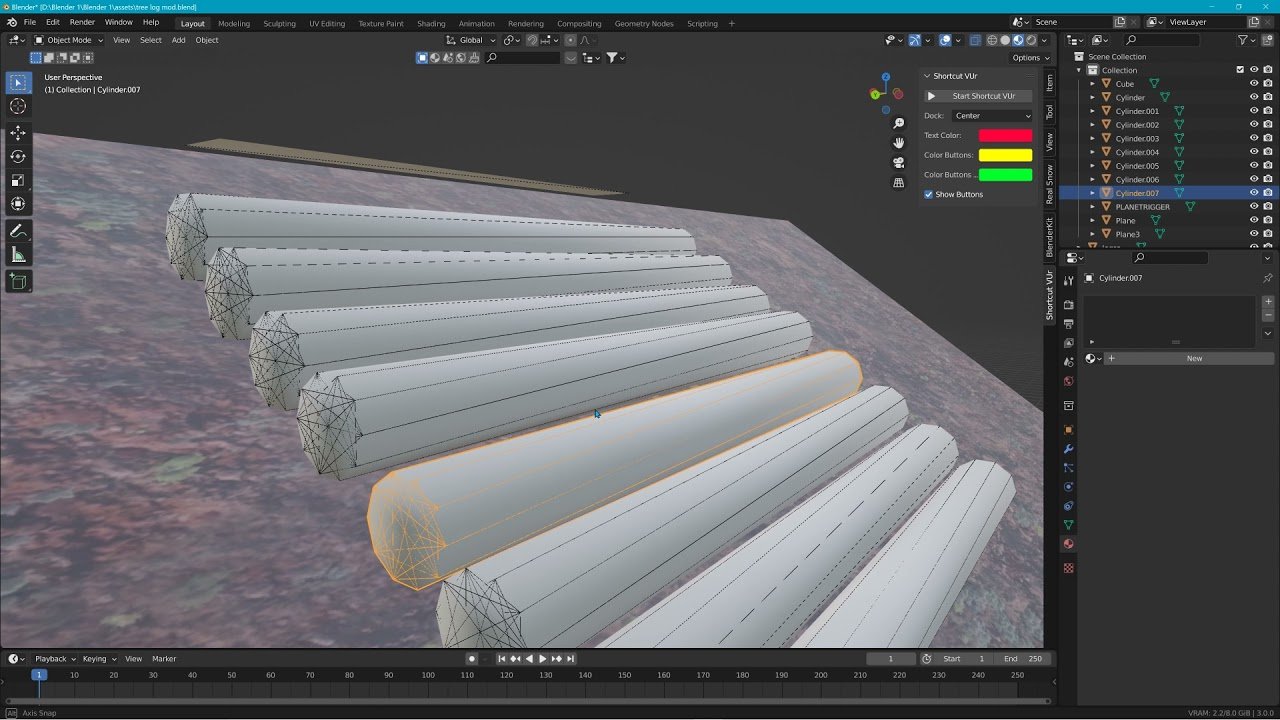Toggle visibility of the Cube object
The width and height of the screenshot is (1280, 720).
pyautogui.click(x=1254, y=84)
